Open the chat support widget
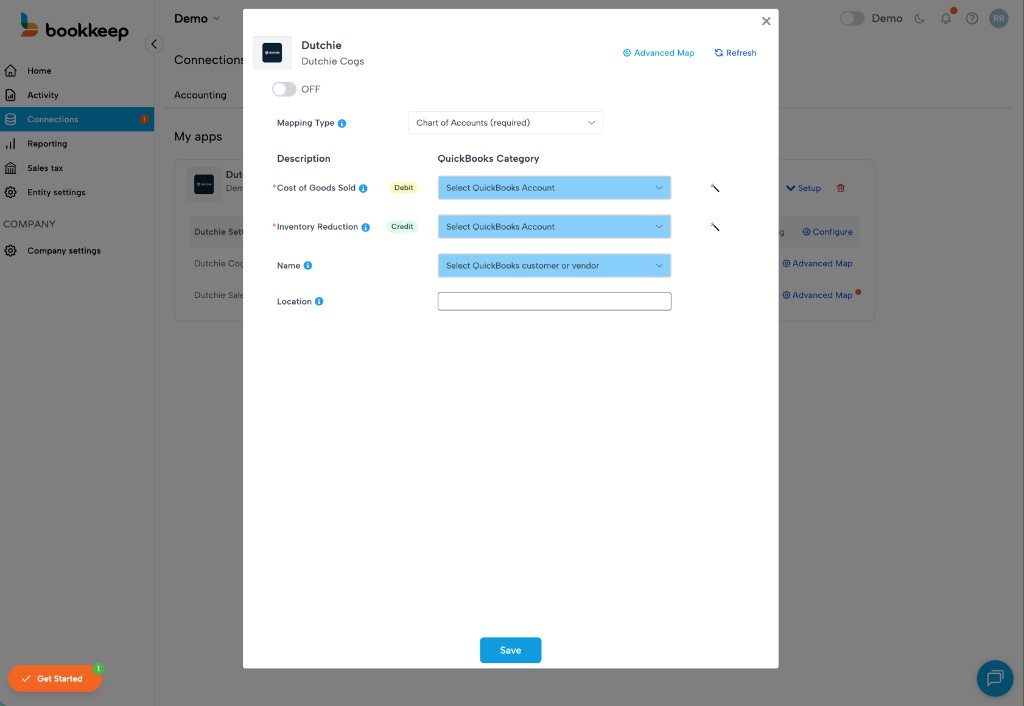 [994, 678]
